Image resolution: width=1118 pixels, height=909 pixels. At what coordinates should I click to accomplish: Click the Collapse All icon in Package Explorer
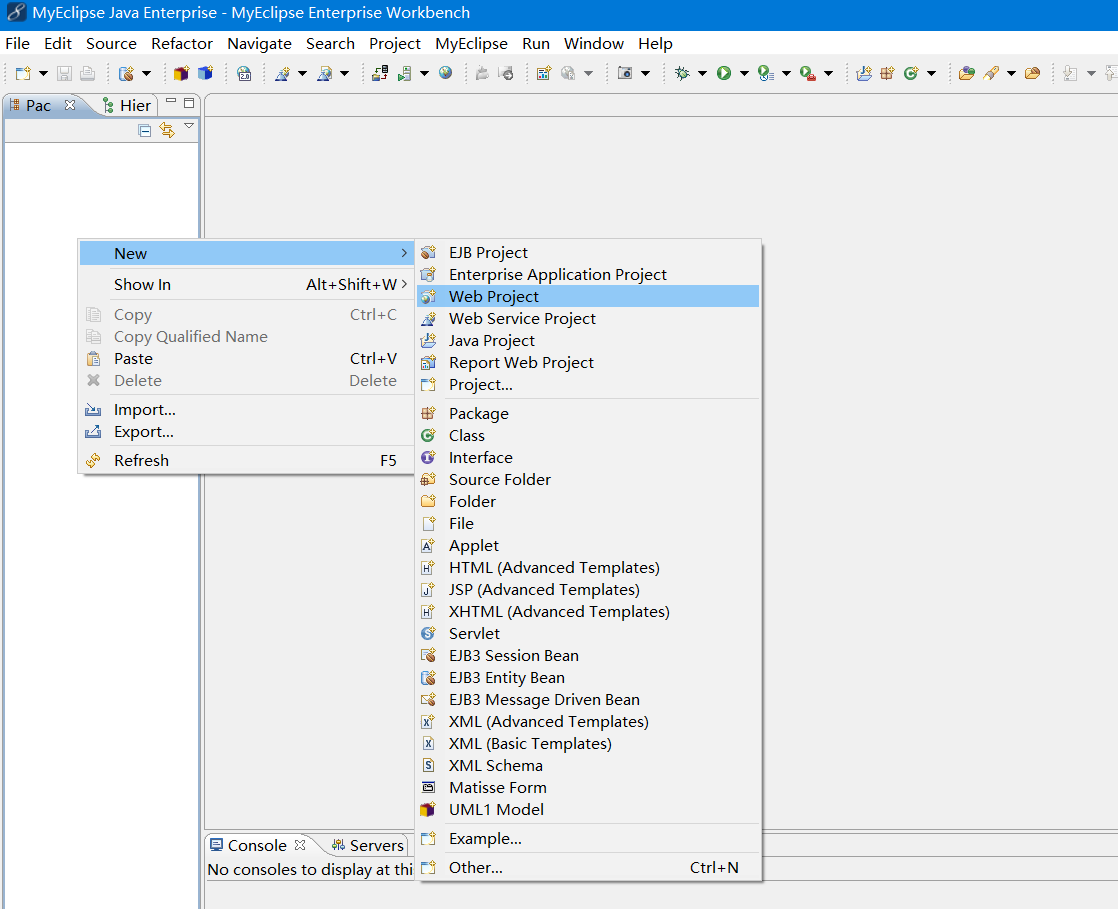tap(145, 130)
